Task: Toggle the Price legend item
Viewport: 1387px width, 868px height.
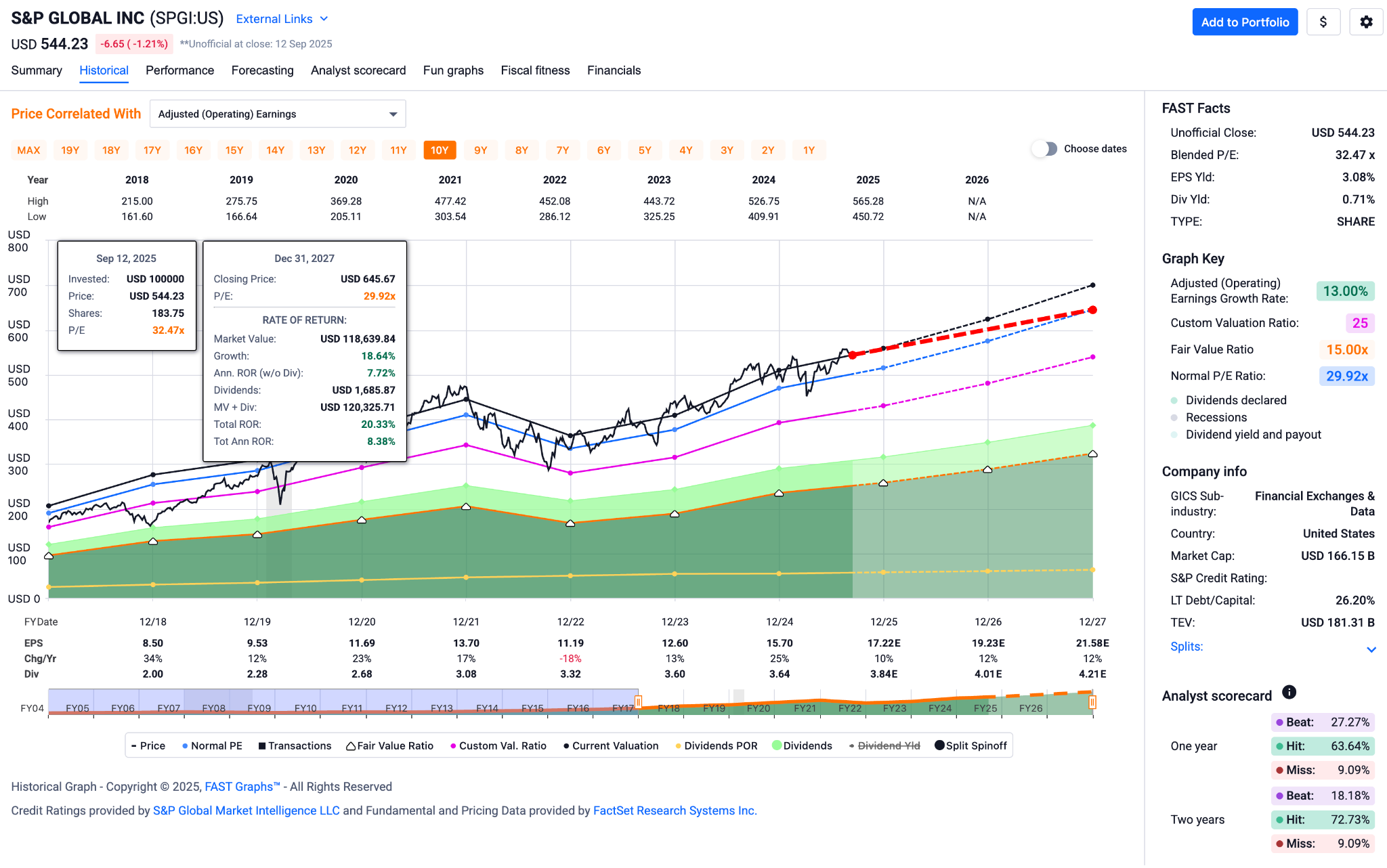Action: click(148, 745)
